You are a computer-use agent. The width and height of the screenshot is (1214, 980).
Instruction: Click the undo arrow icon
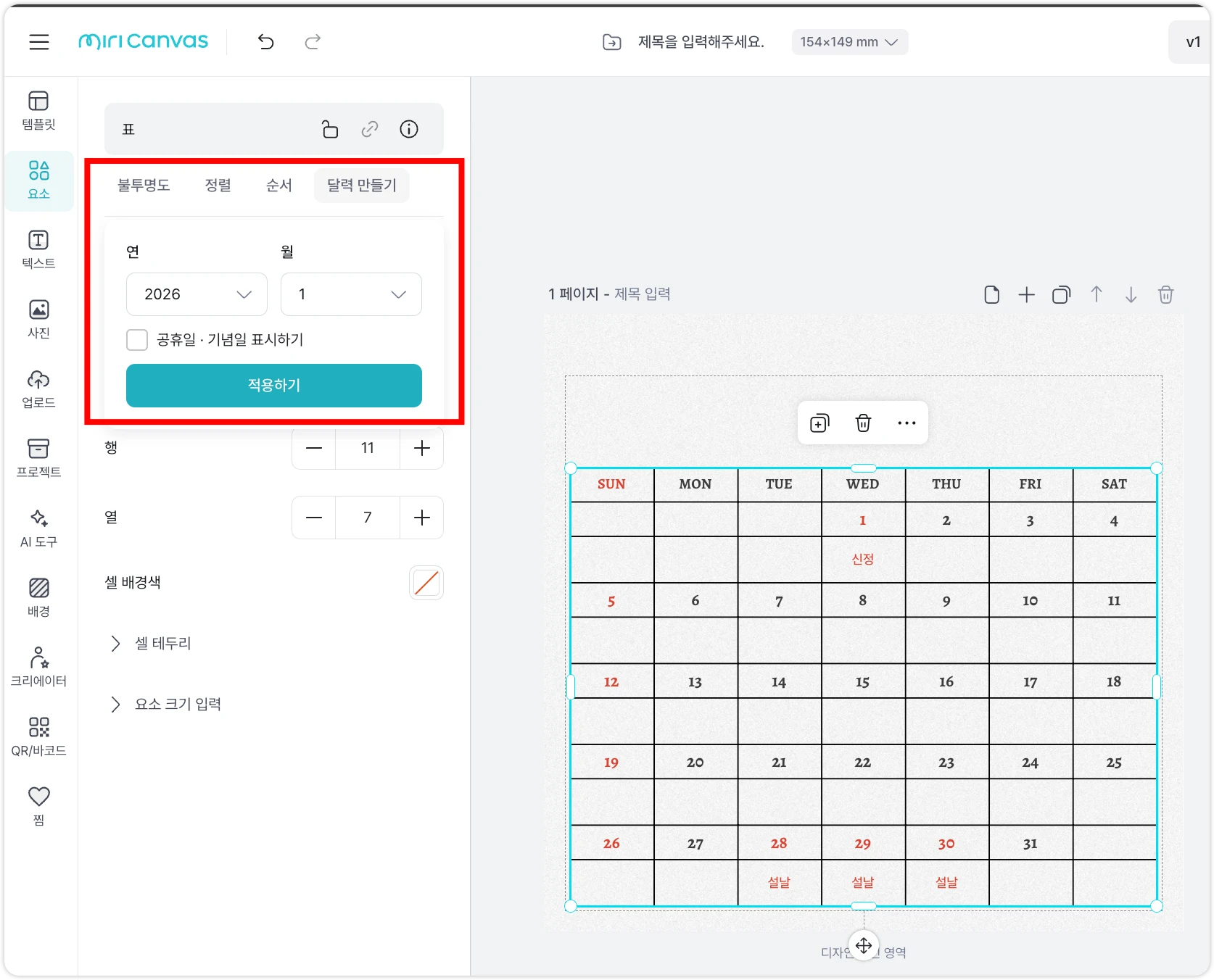point(266,42)
